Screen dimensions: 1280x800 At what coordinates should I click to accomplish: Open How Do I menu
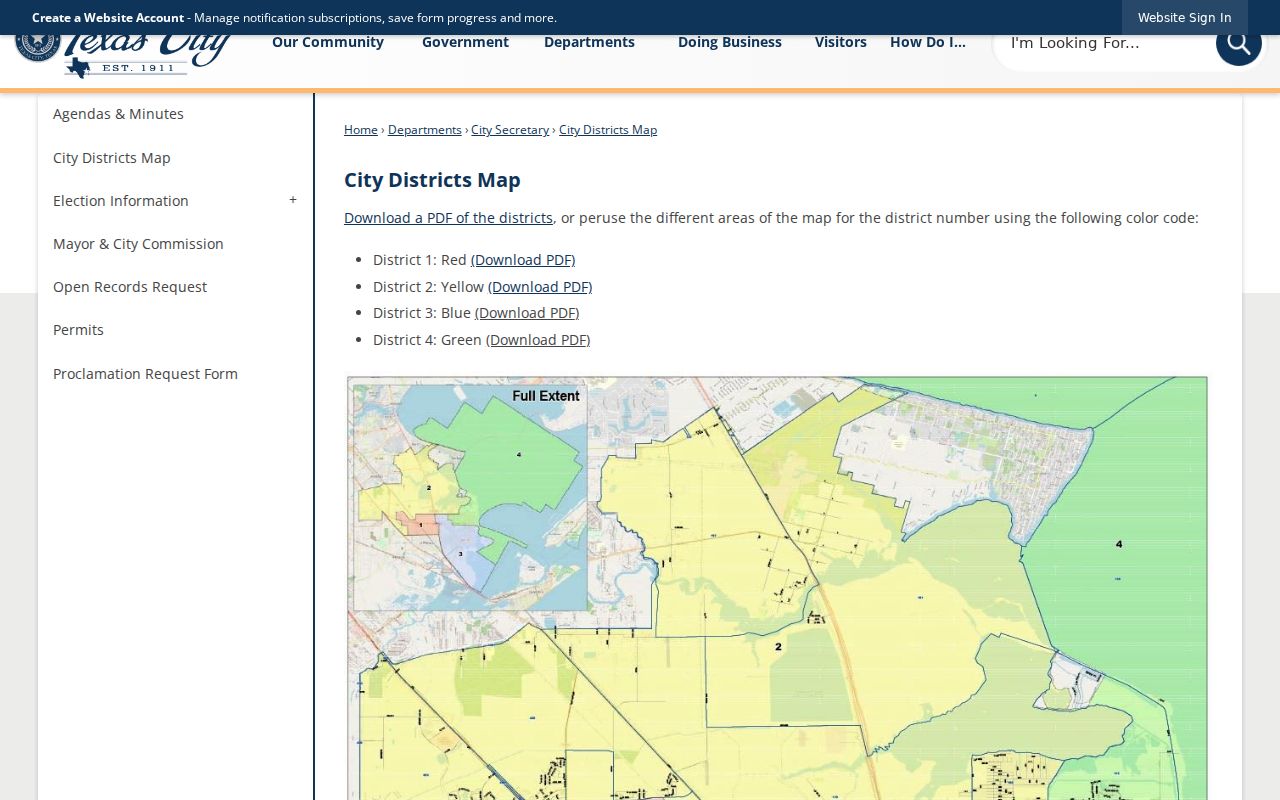pos(928,42)
